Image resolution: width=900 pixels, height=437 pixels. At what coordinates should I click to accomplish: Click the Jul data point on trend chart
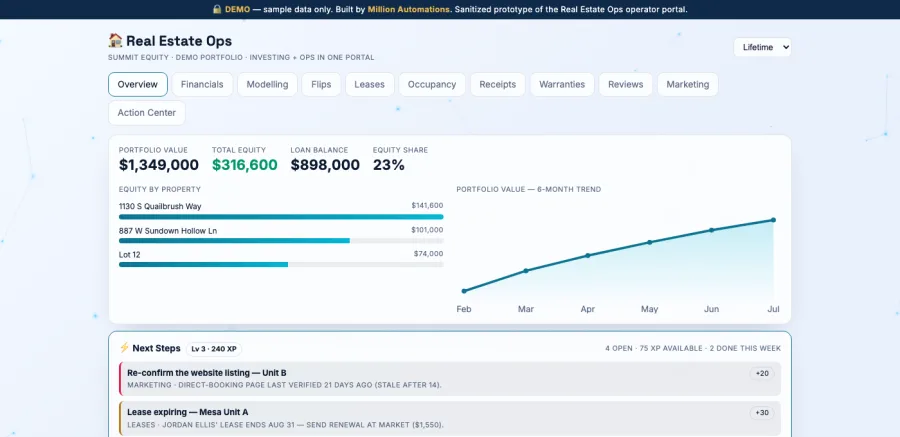pos(773,220)
